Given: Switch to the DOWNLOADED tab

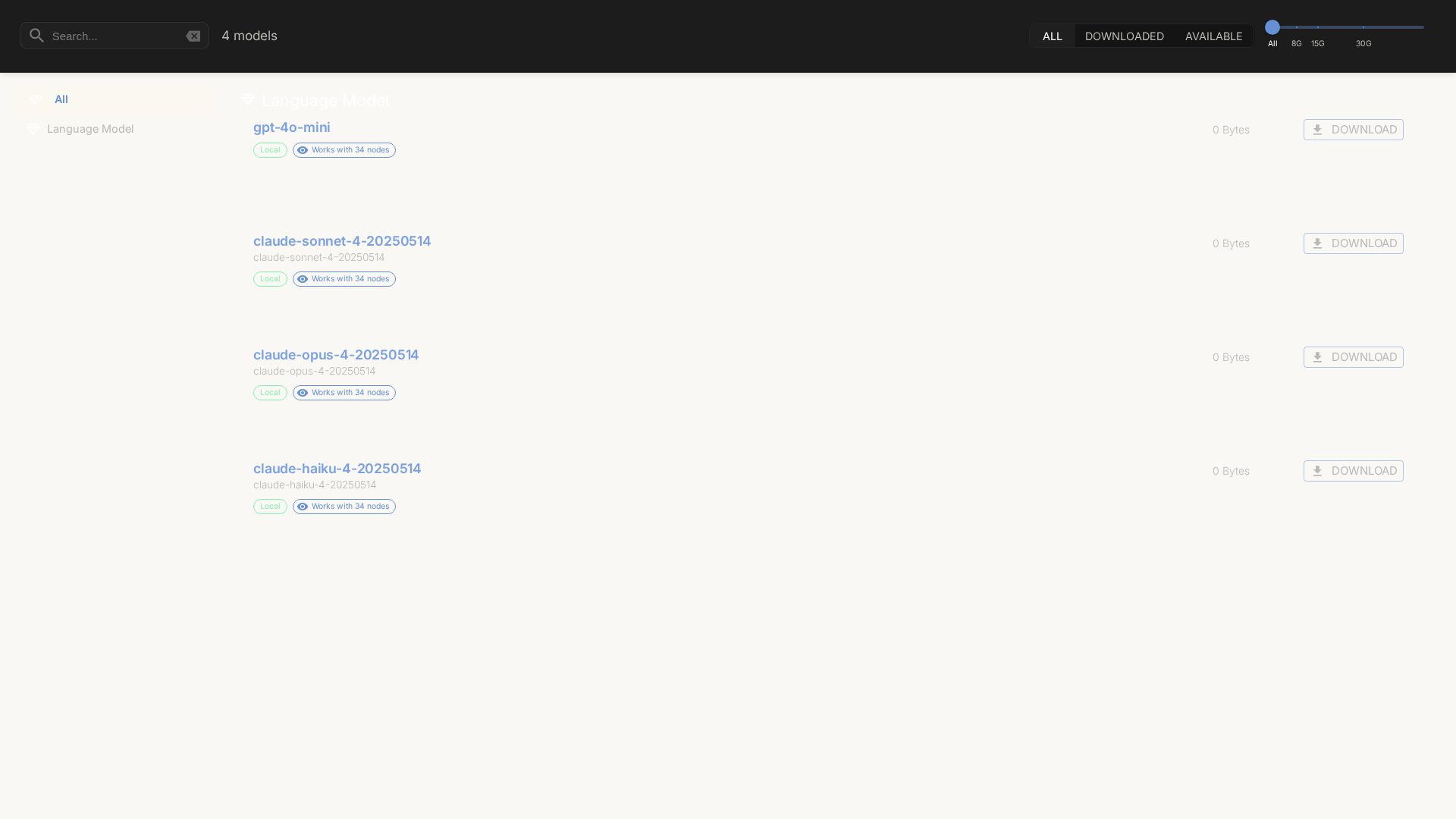Looking at the screenshot, I should tap(1124, 36).
